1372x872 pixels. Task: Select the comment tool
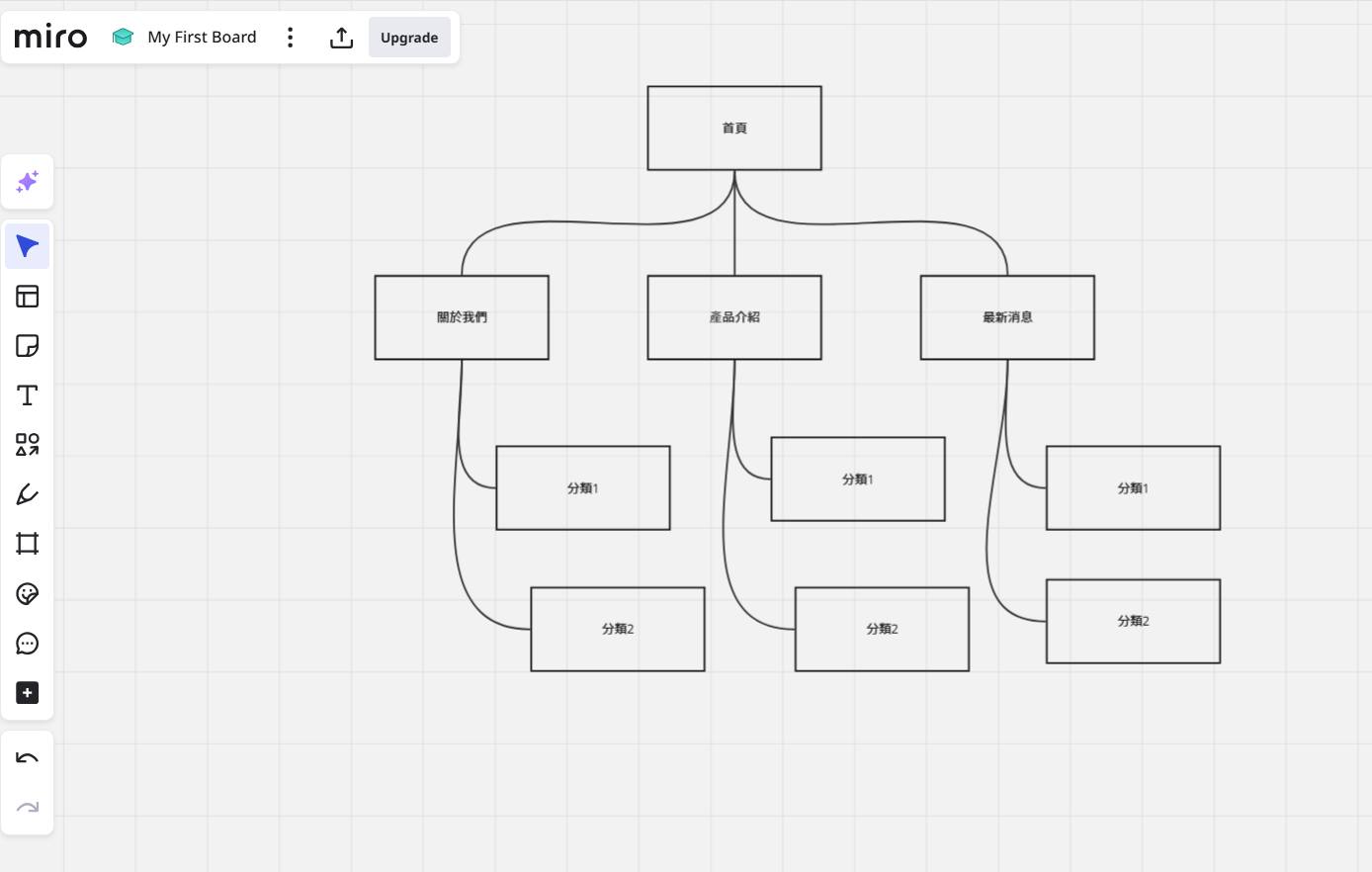click(x=28, y=644)
